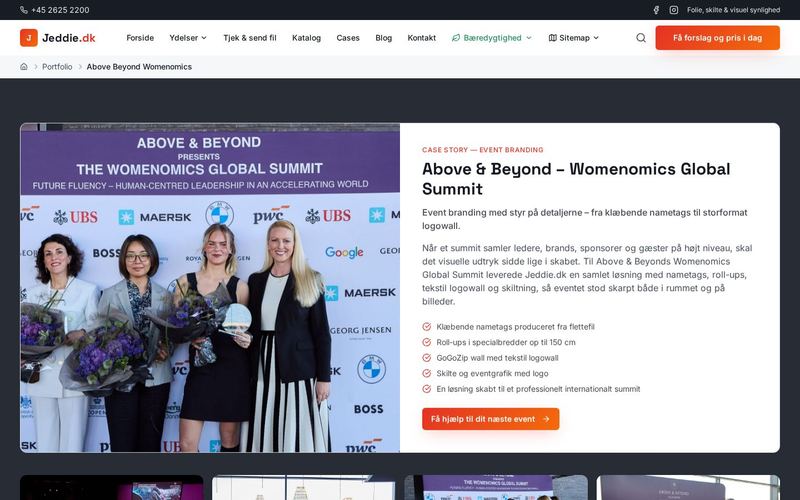Screen dimensions: 800x500
Task: Click the orange J logo icon
Action: coord(29,38)
